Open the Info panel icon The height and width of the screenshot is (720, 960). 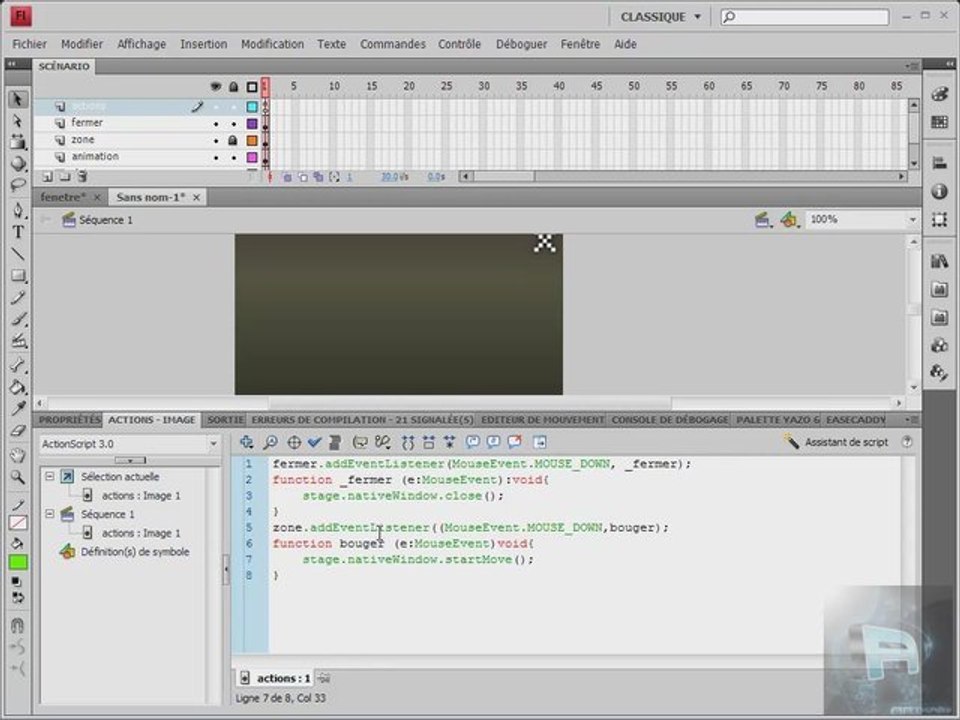pos(939,192)
